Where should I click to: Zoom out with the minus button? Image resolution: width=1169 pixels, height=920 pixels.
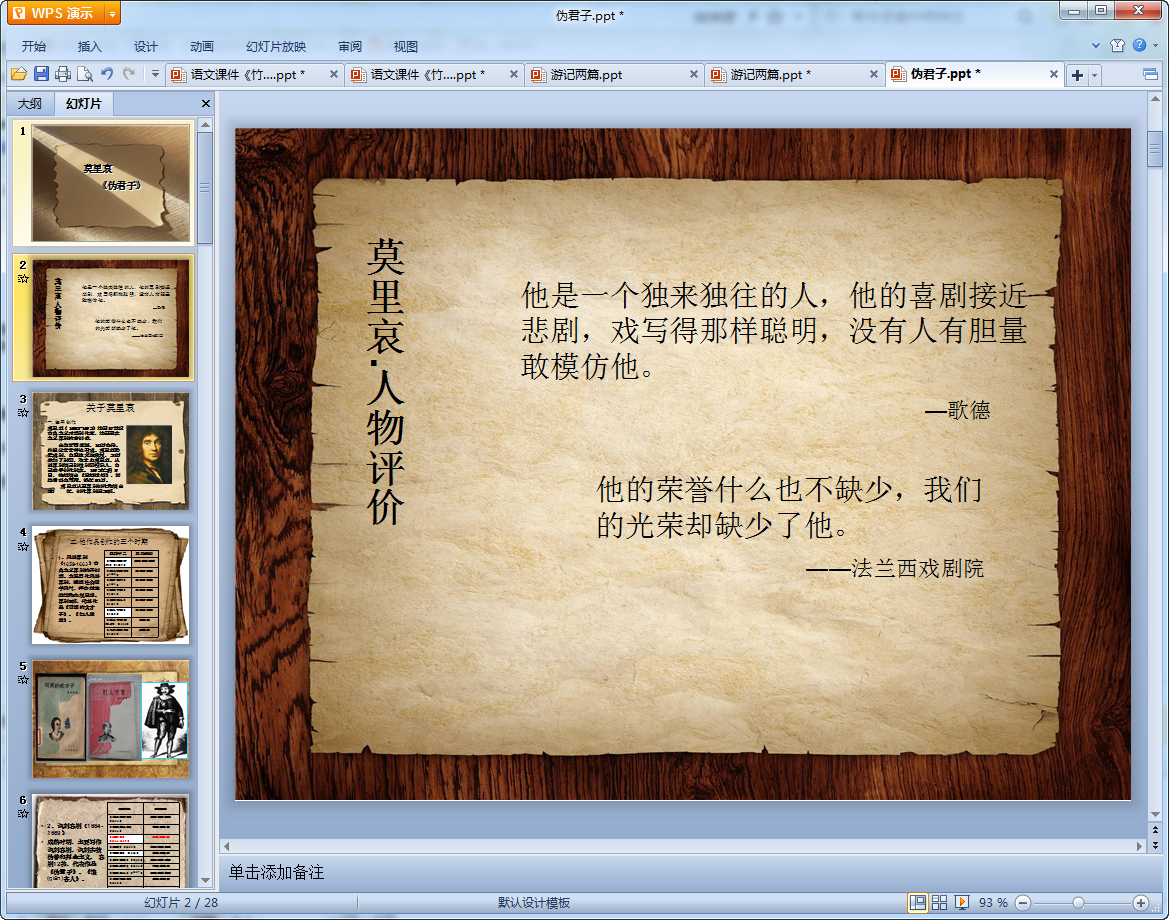click(1024, 903)
